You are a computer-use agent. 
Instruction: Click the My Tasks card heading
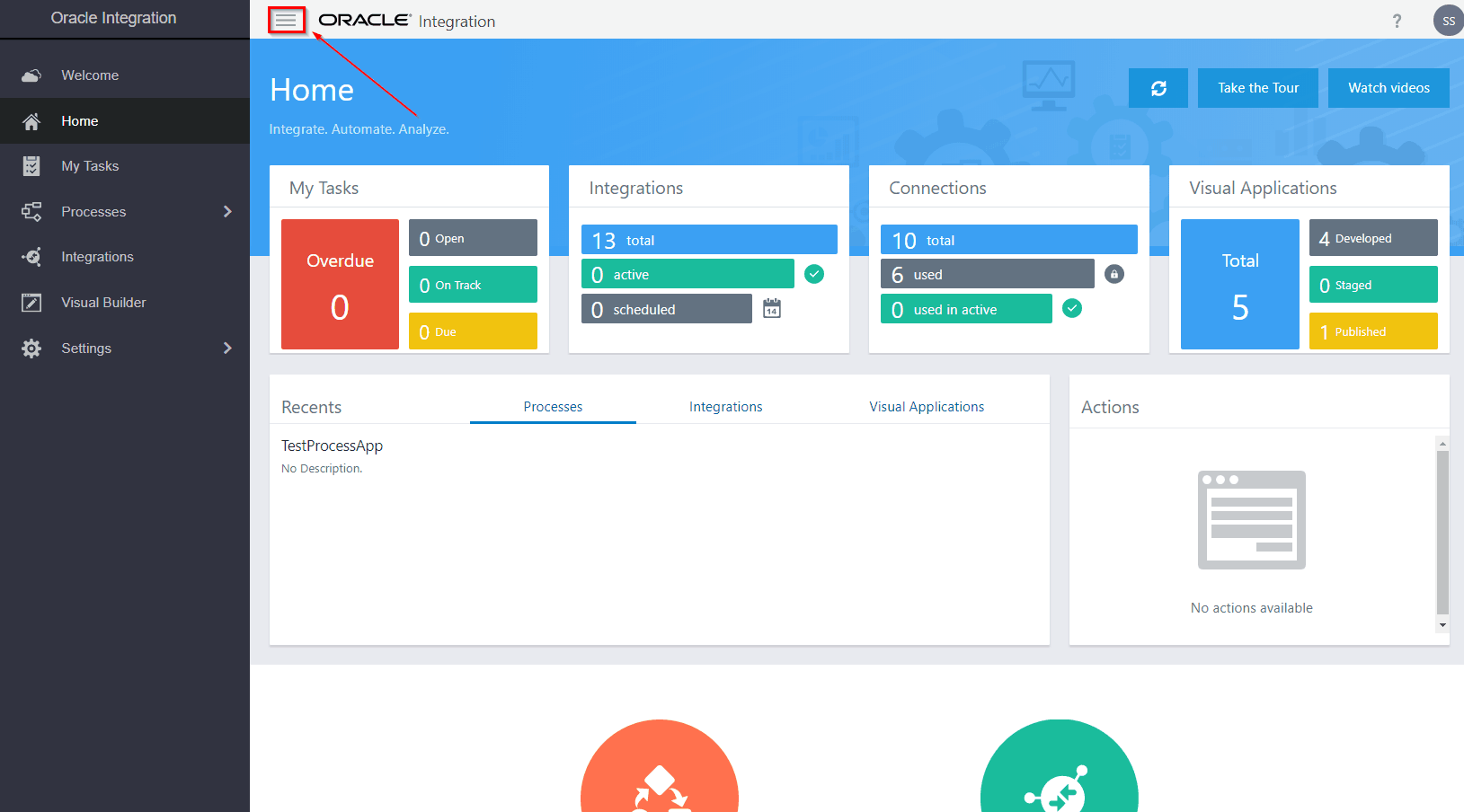pos(324,188)
